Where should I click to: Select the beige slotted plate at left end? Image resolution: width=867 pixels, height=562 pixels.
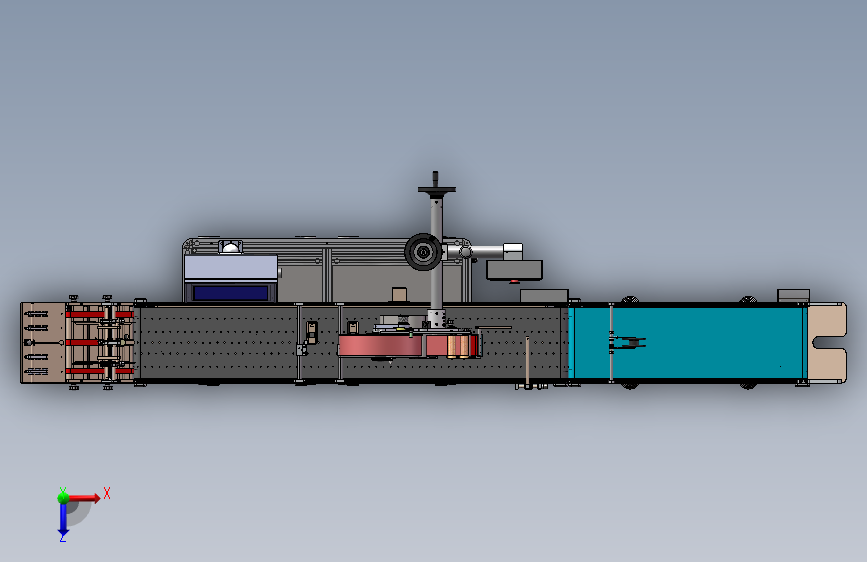click(43, 343)
